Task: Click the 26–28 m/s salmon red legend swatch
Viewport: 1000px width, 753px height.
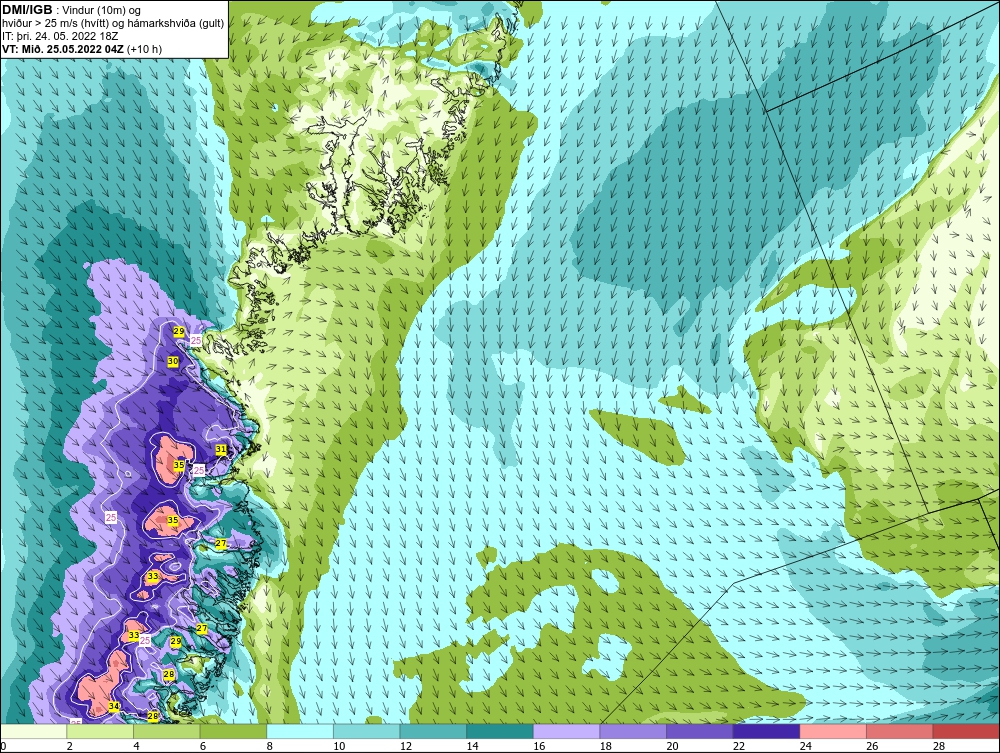Action: [x=900, y=731]
